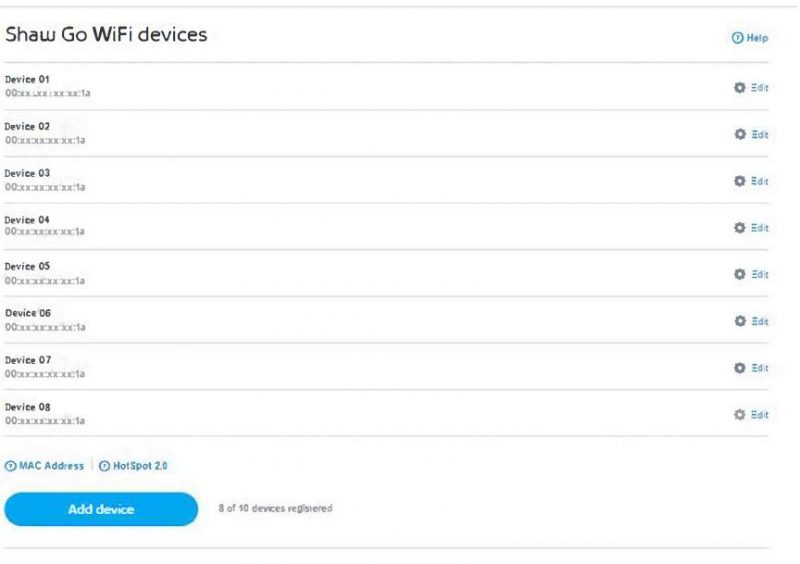This screenshot has height=564, width=800.
Task: Click the gear icon for Device 07
Action: [x=740, y=368]
